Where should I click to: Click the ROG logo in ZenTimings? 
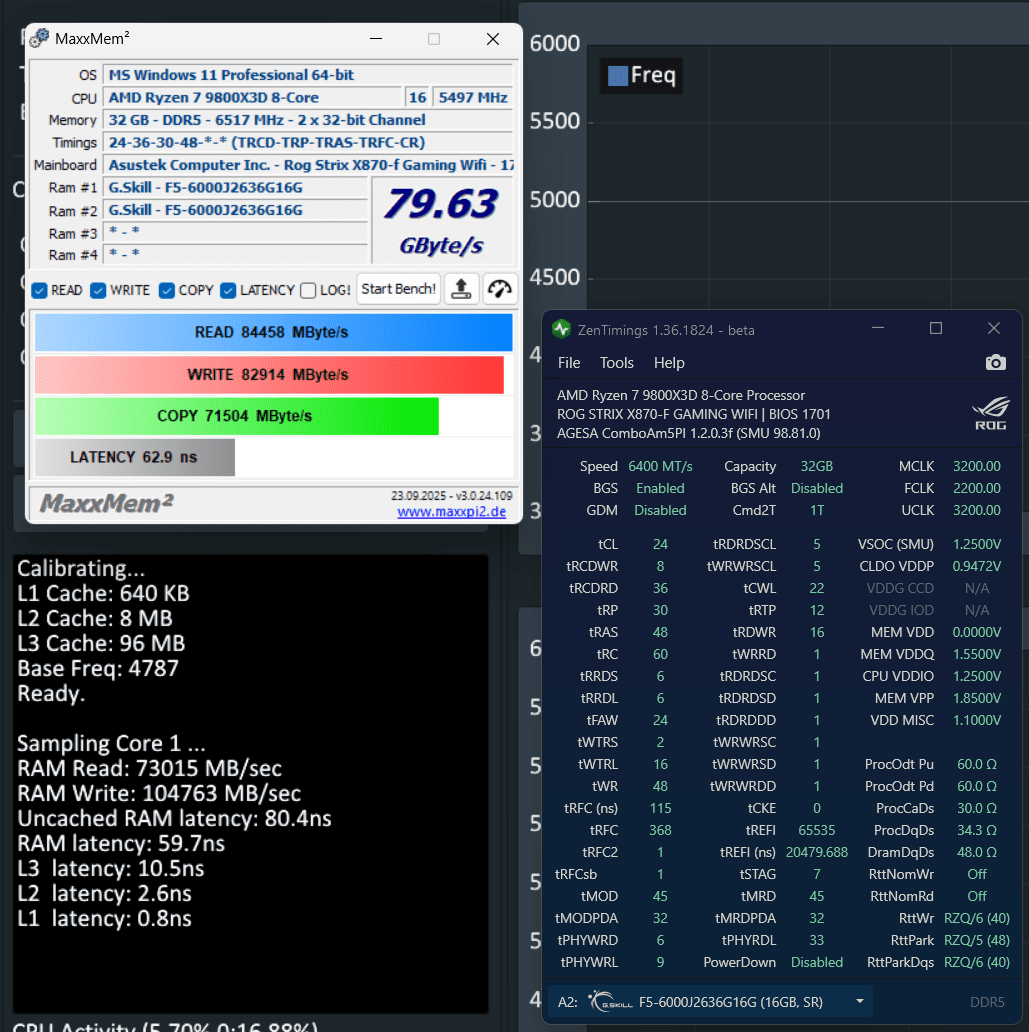tap(991, 414)
